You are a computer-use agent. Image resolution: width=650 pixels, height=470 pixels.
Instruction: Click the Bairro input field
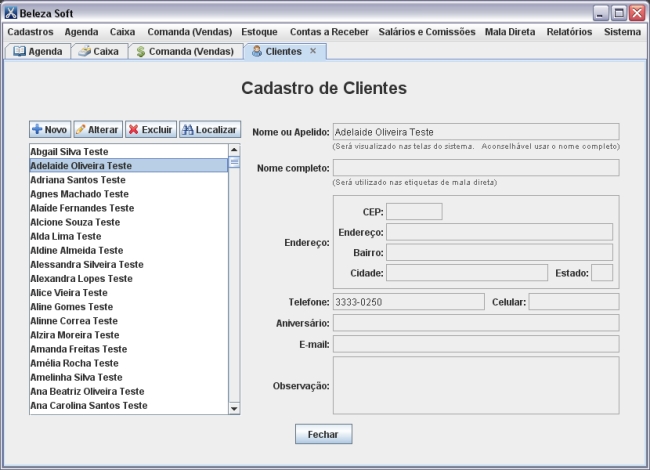[500, 252]
